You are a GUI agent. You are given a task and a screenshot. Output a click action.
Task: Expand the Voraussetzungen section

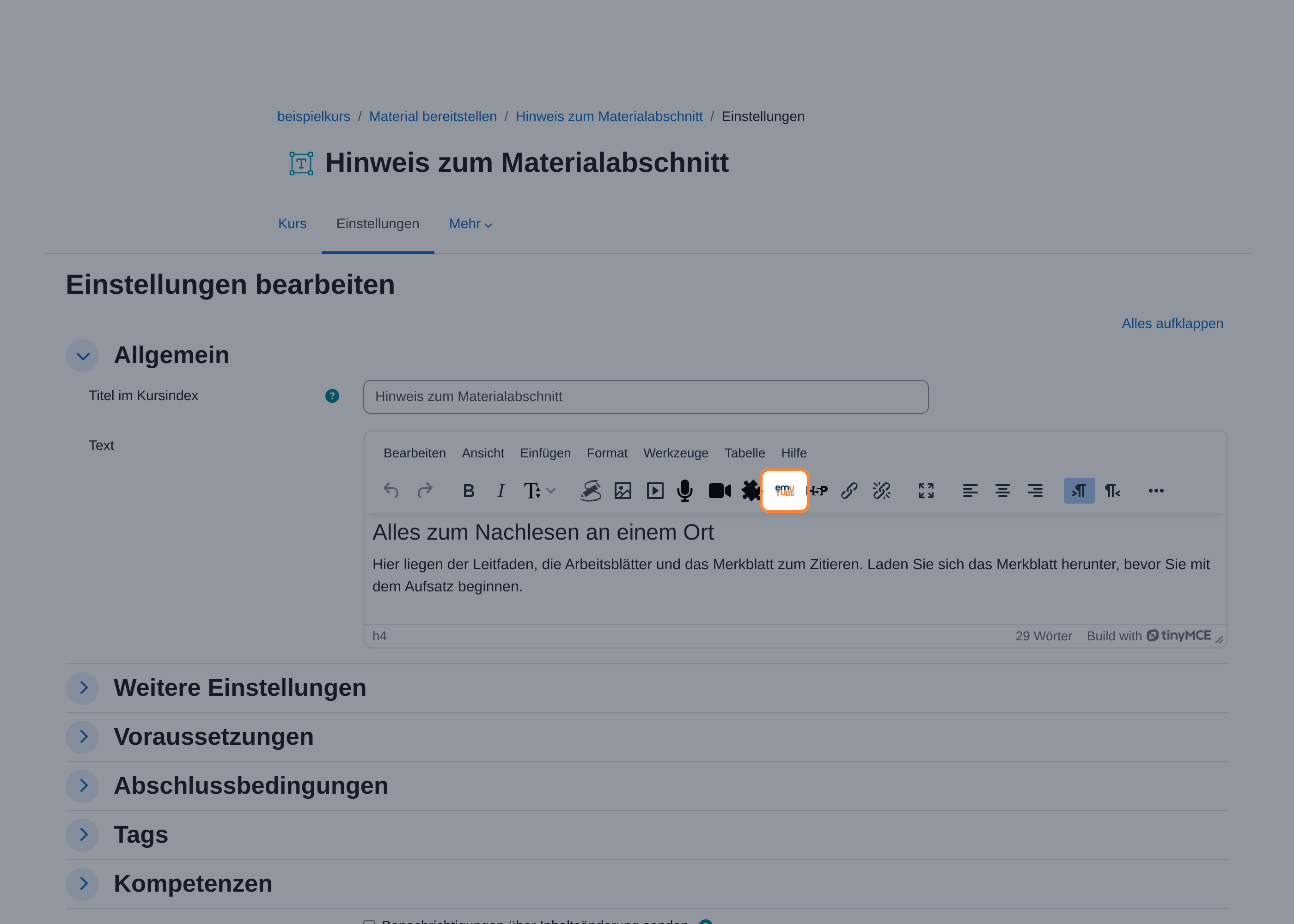pyautogui.click(x=83, y=737)
